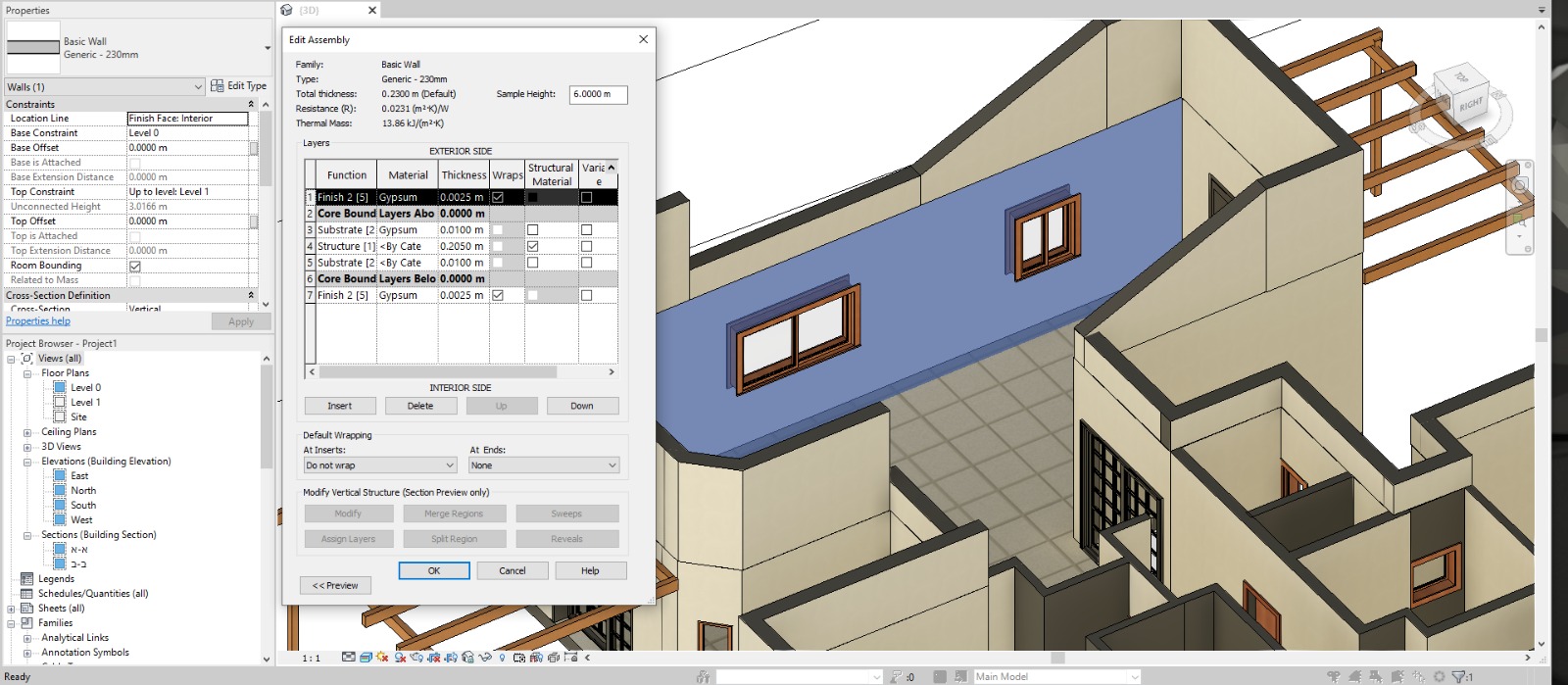Click the RIGHT face of the ViewCube
The width and height of the screenshot is (1568, 685).
click(x=1470, y=106)
